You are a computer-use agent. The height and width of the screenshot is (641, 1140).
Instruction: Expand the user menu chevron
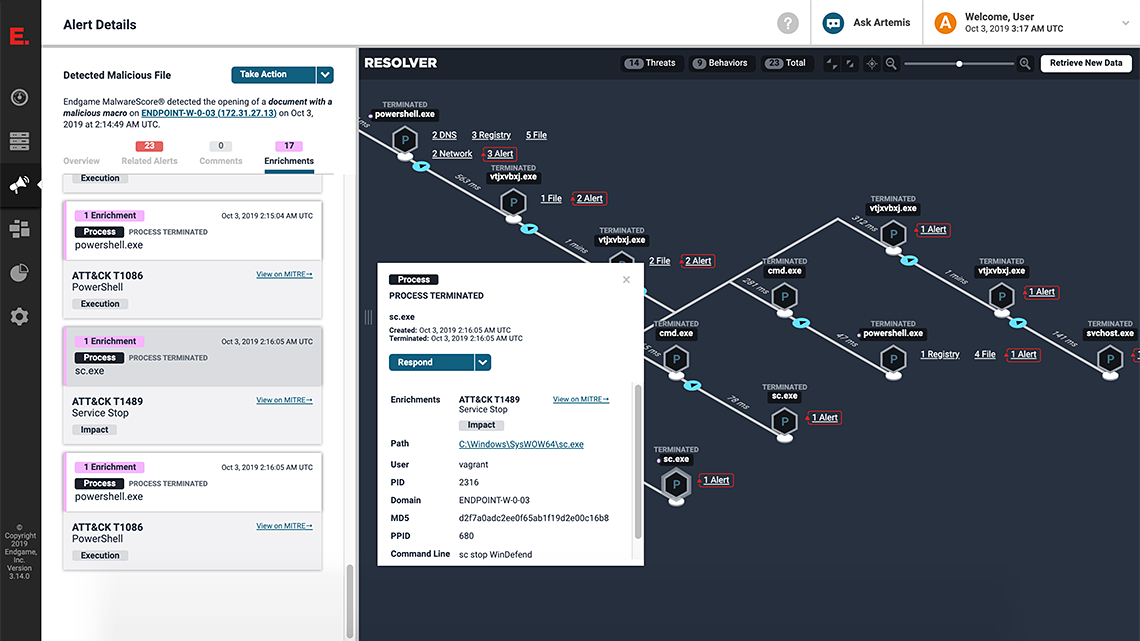(1125, 23)
